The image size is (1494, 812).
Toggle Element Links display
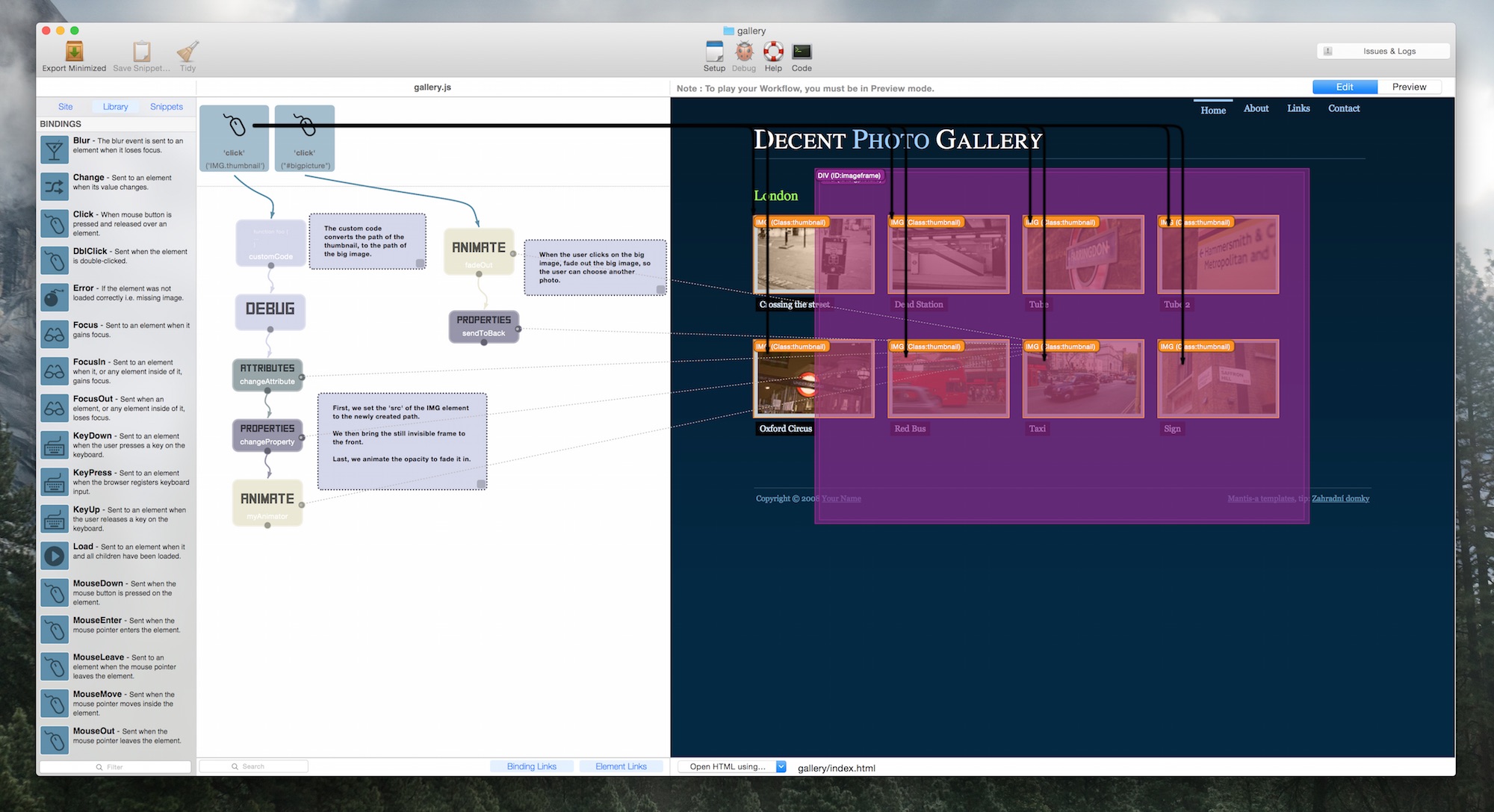(621, 766)
